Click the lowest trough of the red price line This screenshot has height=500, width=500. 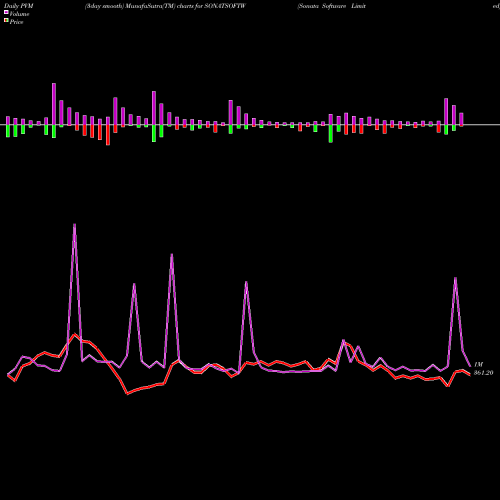tap(127, 394)
